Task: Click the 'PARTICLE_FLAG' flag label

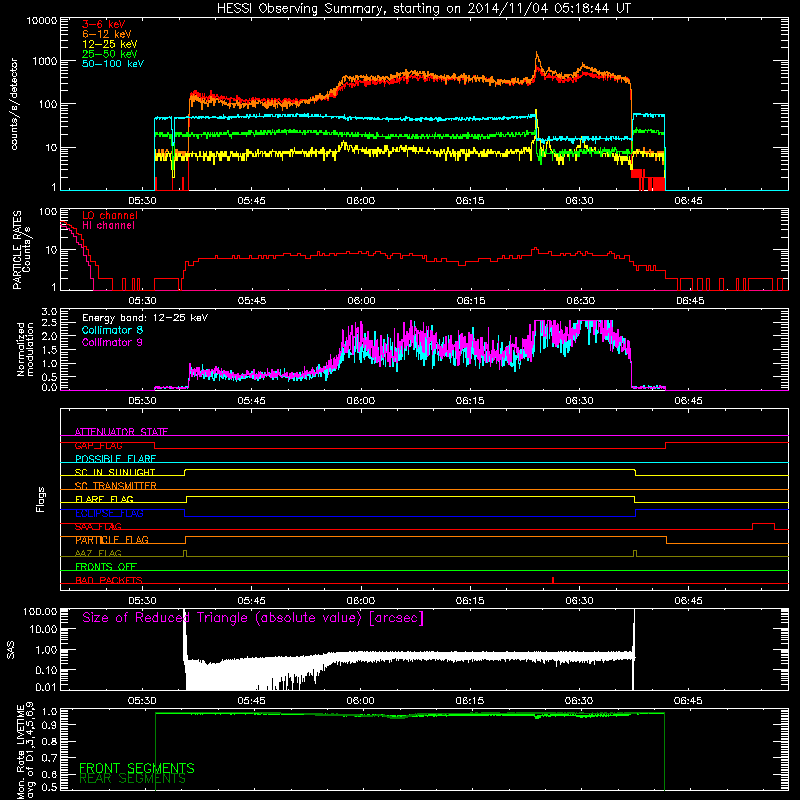Action: (112, 540)
